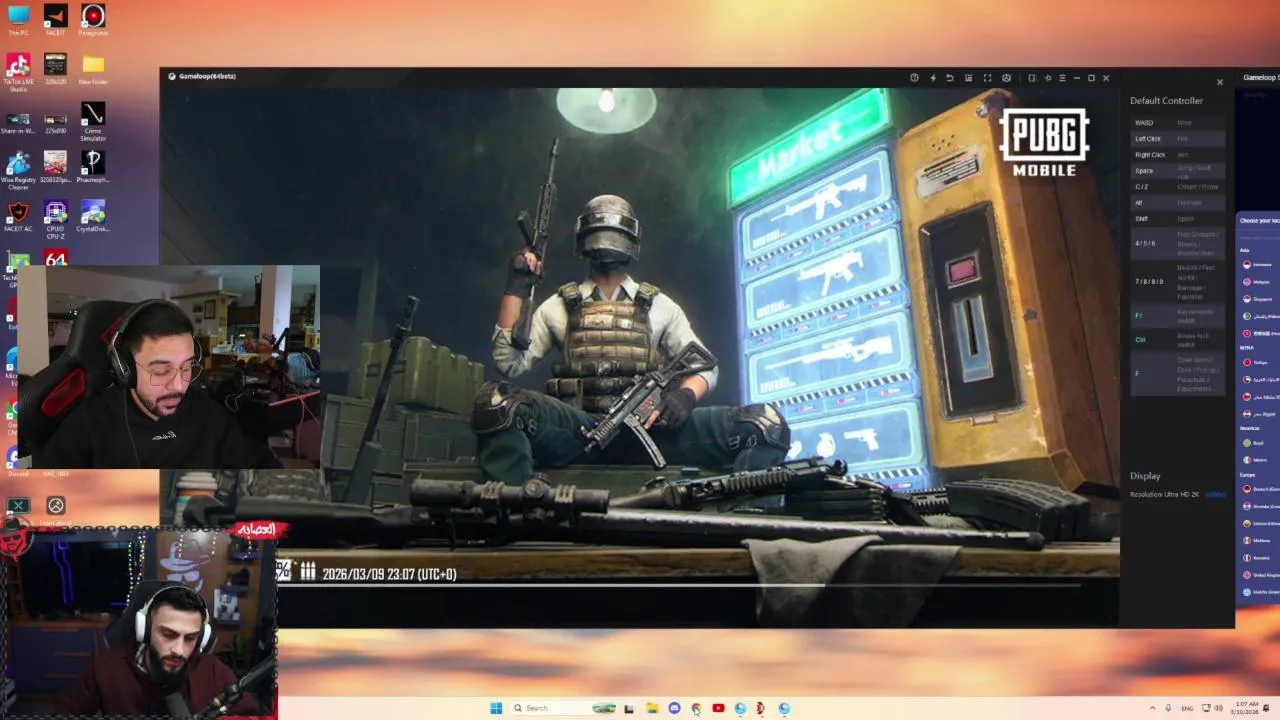
Task: Open the Crime Simulator desktop shortcut
Action: pos(93,122)
